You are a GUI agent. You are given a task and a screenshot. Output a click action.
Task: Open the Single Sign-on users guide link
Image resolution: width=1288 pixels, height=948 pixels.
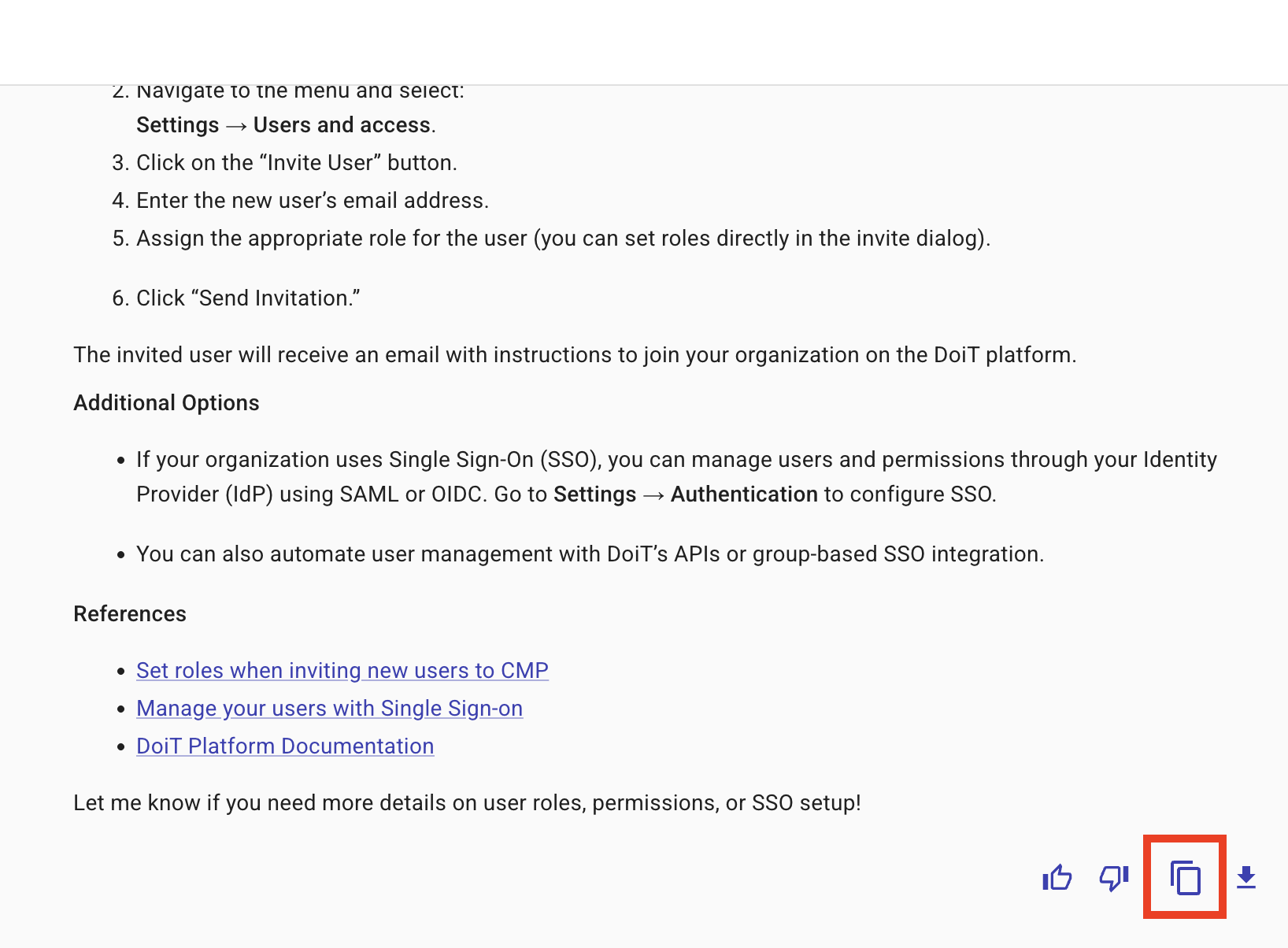tap(329, 708)
